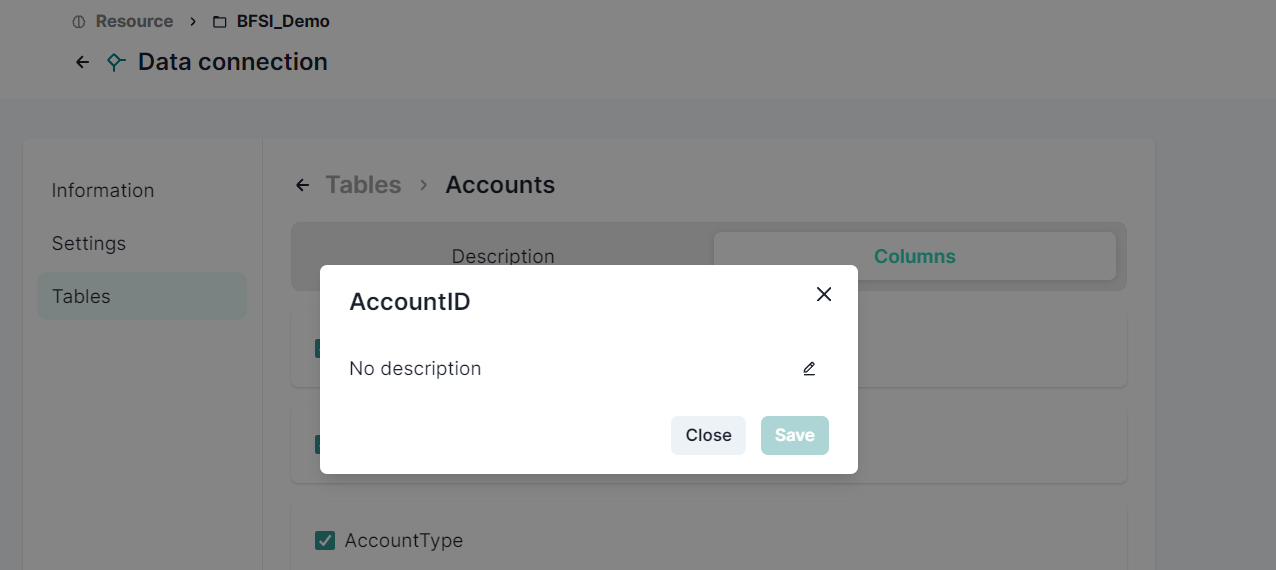Open the BFSI_Demo breadcrumb link
This screenshot has width=1276, height=570.
click(x=283, y=22)
